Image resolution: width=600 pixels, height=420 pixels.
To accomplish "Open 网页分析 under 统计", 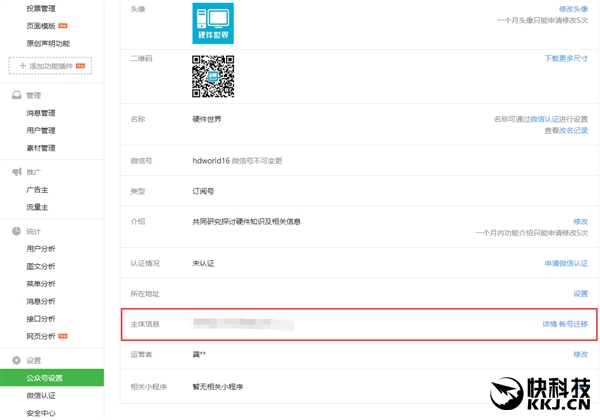I will [41, 336].
